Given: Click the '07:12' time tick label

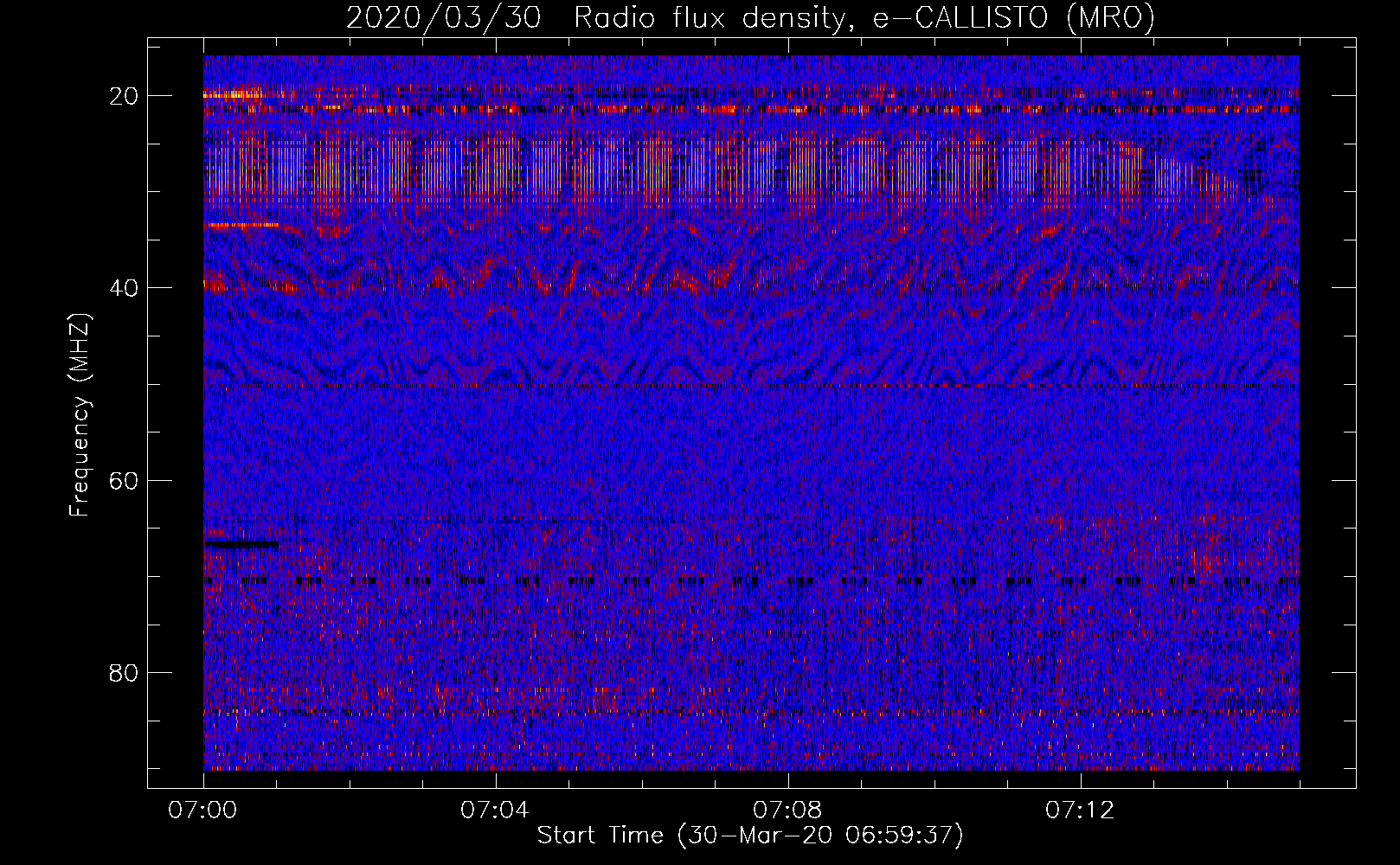Looking at the screenshot, I should coord(1080,811).
